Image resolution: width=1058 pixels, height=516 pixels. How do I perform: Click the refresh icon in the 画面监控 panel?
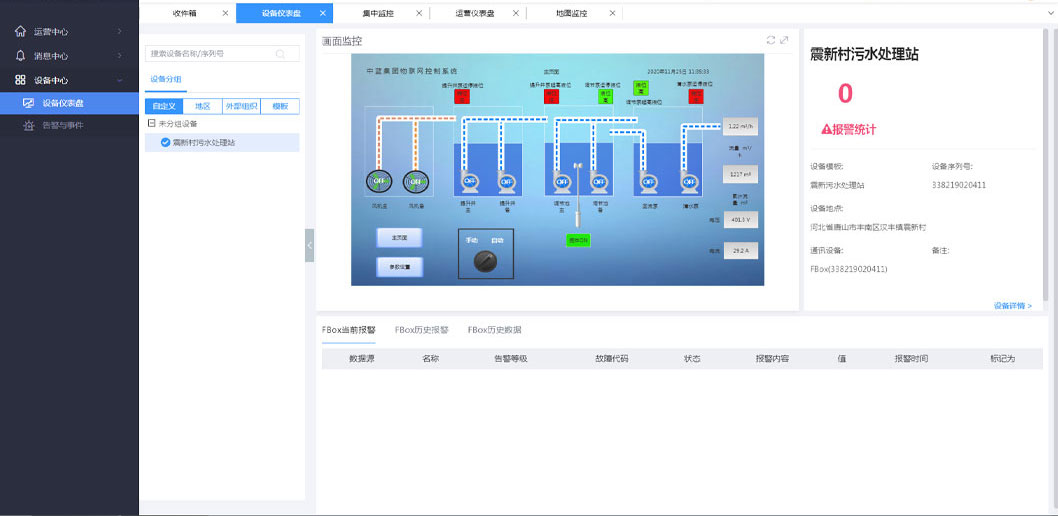[x=771, y=40]
